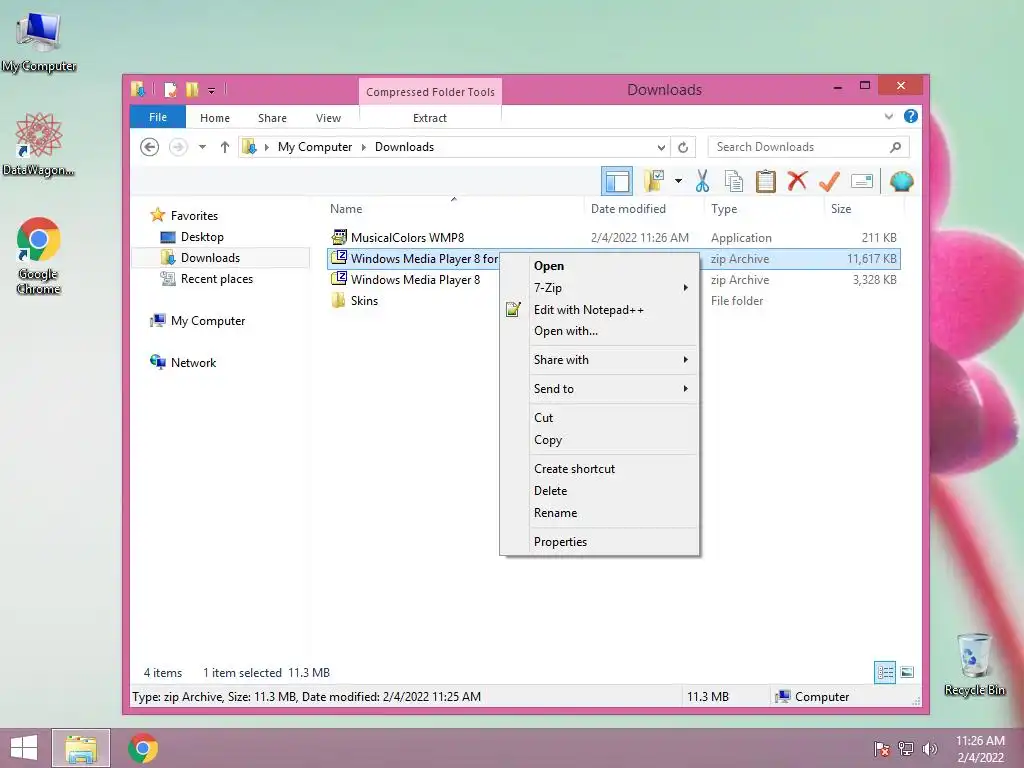This screenshot has width=1024, height=768.
Task: Open the recent locations dropdown arrow
Action: (x=202, y=147)
